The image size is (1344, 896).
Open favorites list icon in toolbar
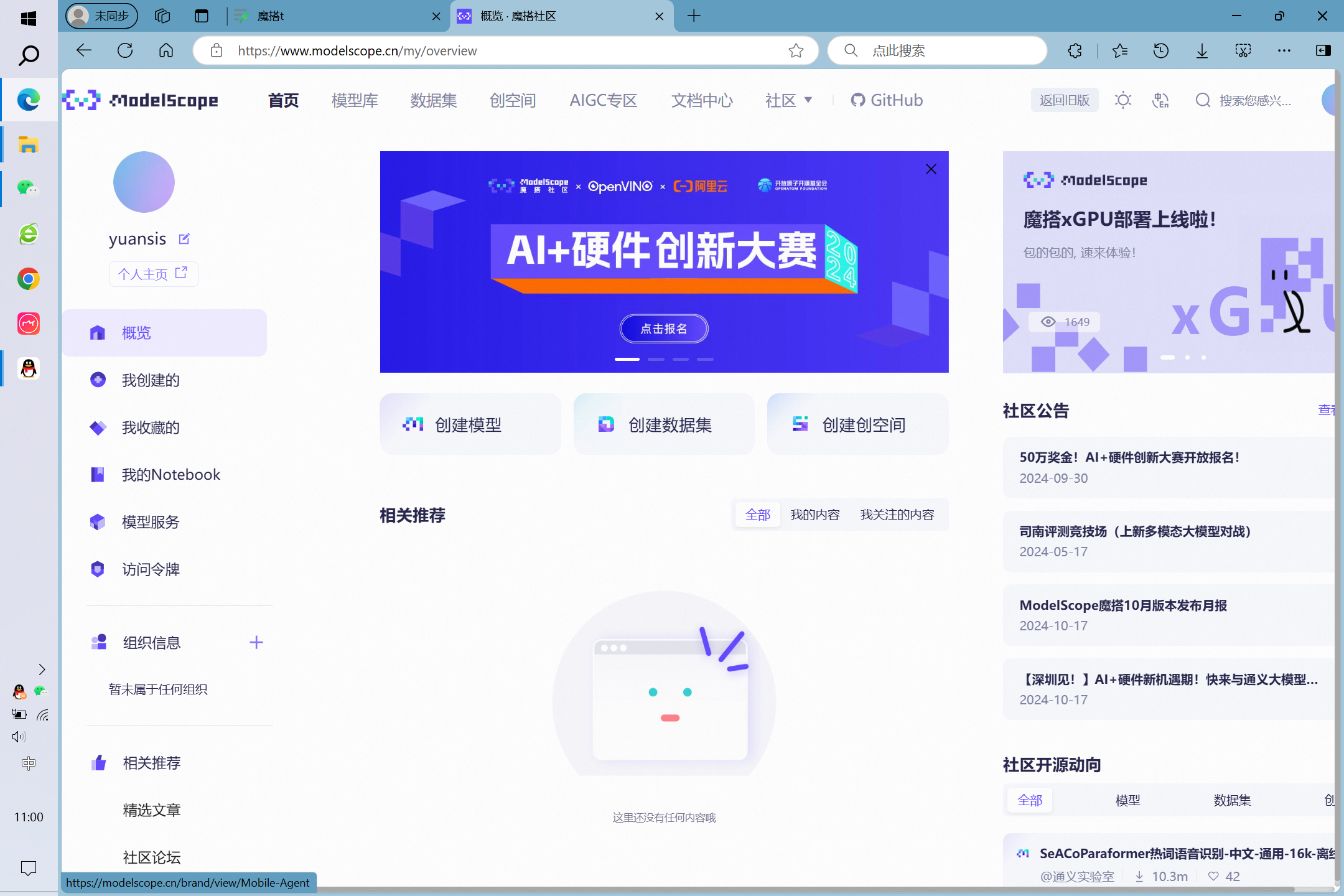[1120, 50]
